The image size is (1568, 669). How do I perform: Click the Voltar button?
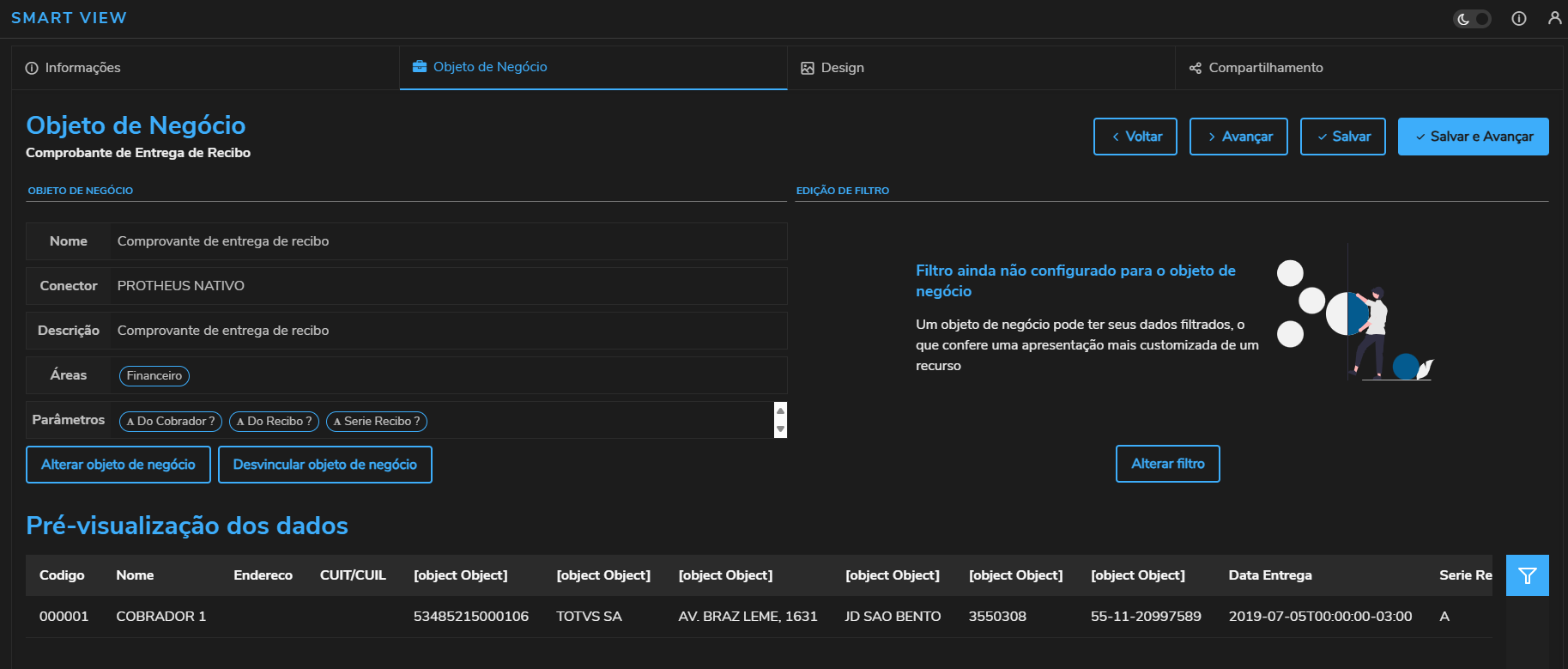pyautogui.click(x=1135, y=137)
